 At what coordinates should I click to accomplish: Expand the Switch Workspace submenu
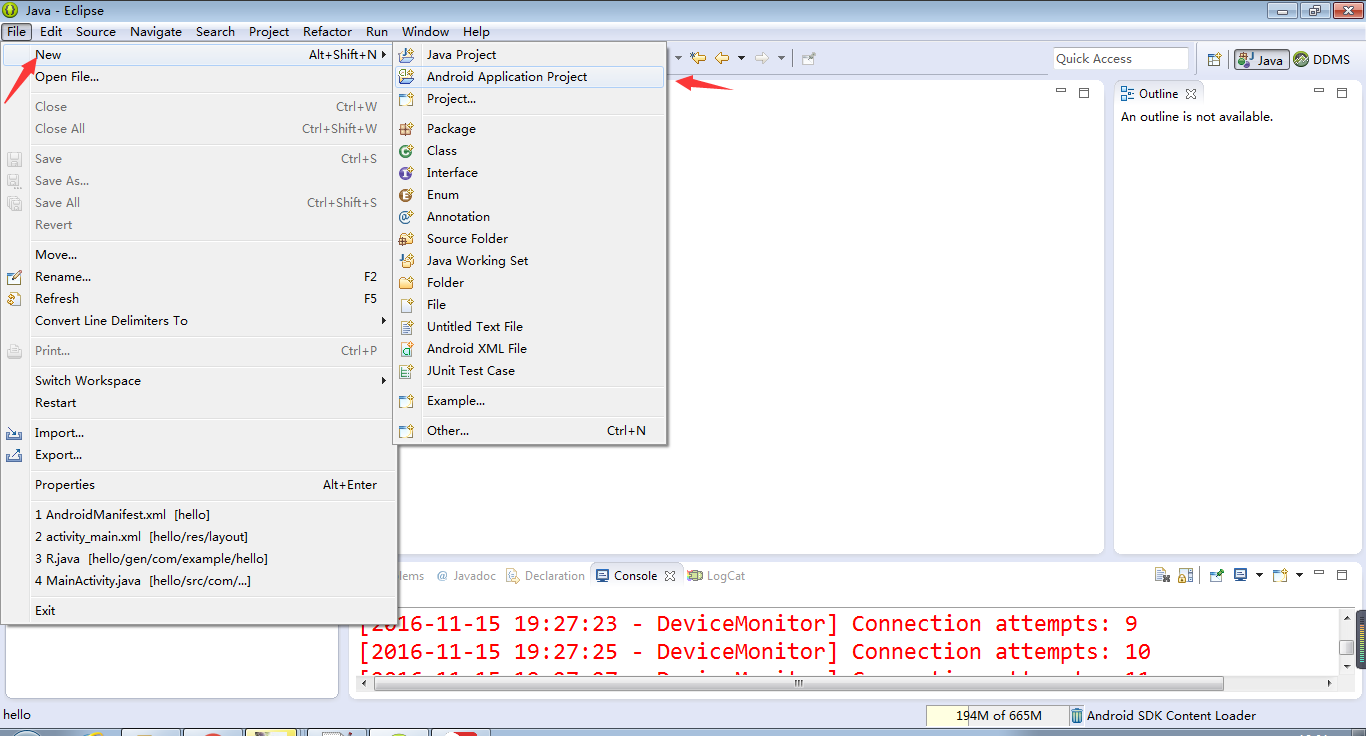pyautogui.click(x=384, y=381)
